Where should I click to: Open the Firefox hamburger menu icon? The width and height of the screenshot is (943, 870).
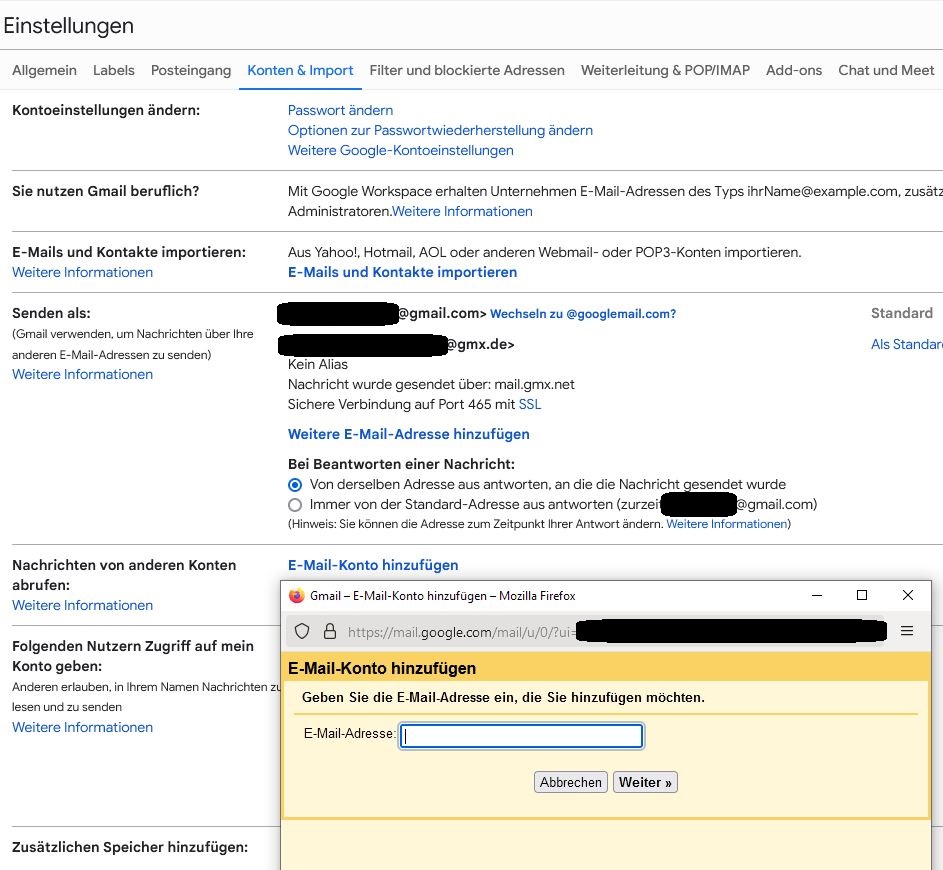(x=907, y=631)
